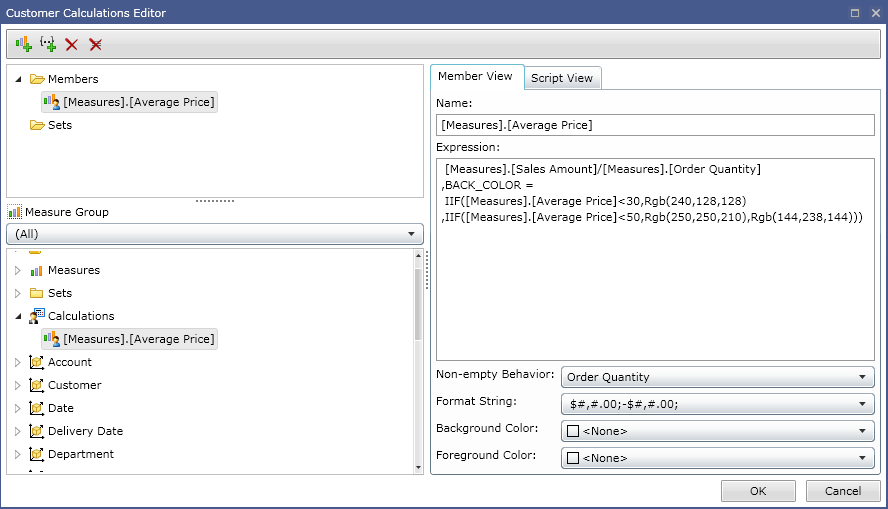Click the add calculated member toolbar icon

(24, 44)
